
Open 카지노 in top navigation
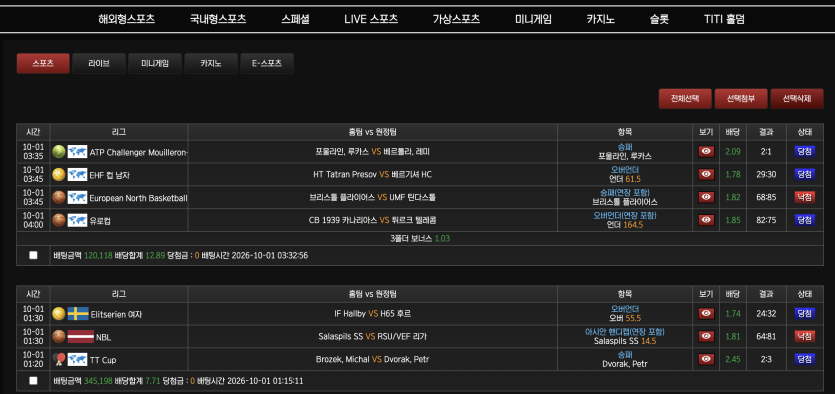tap(601, 20)
